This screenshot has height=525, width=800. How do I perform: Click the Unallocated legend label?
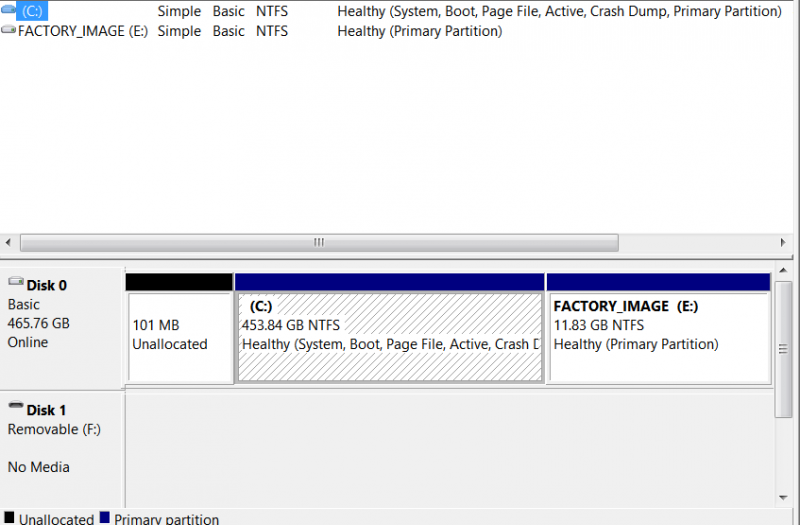coord(57,519)
